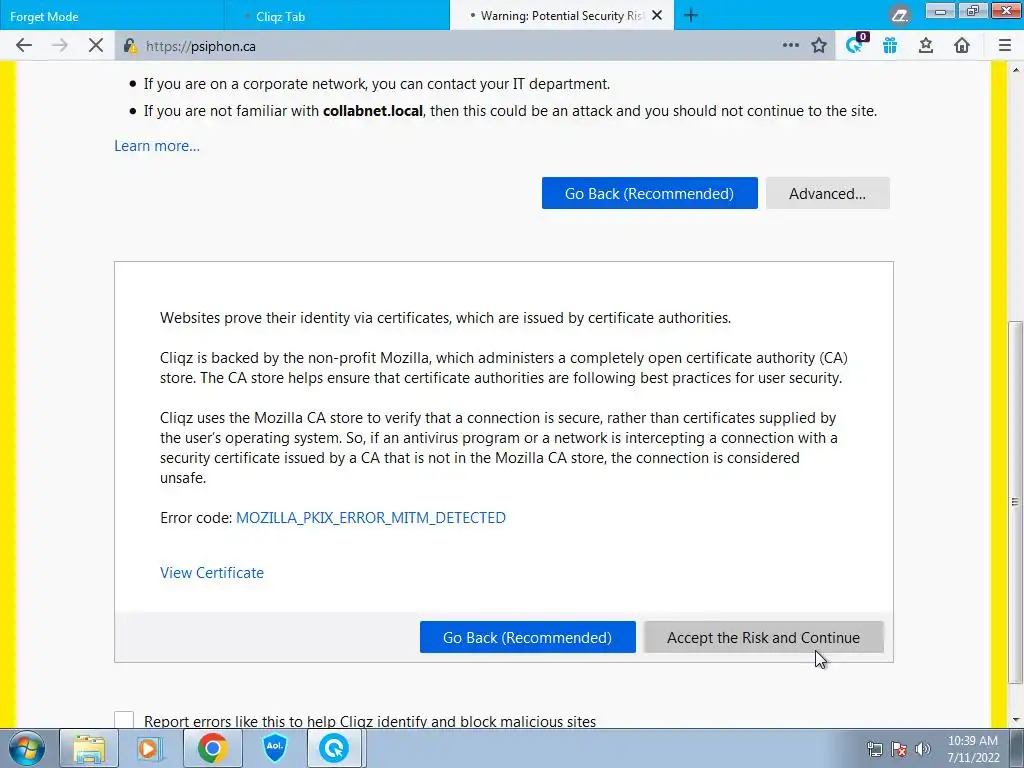The image size is (1024, 768).
Task: Open page actions three-dot menu
Action: (x=790, y=45)
